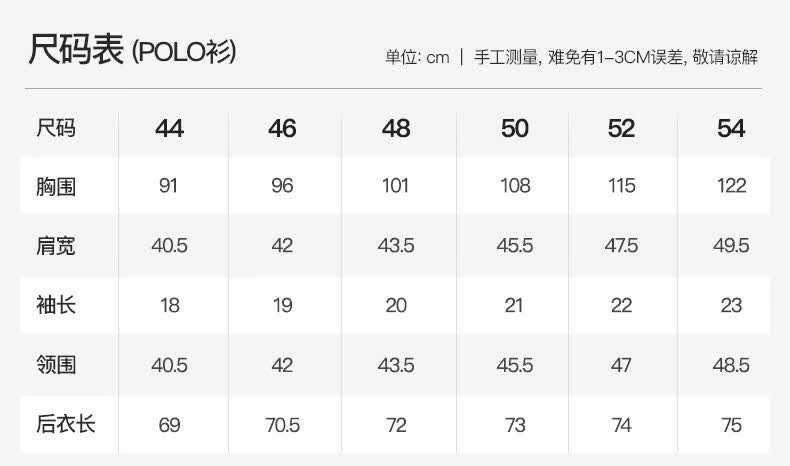Select size 44 column header
Screen dimensions: 790x466
coord(169,128)
